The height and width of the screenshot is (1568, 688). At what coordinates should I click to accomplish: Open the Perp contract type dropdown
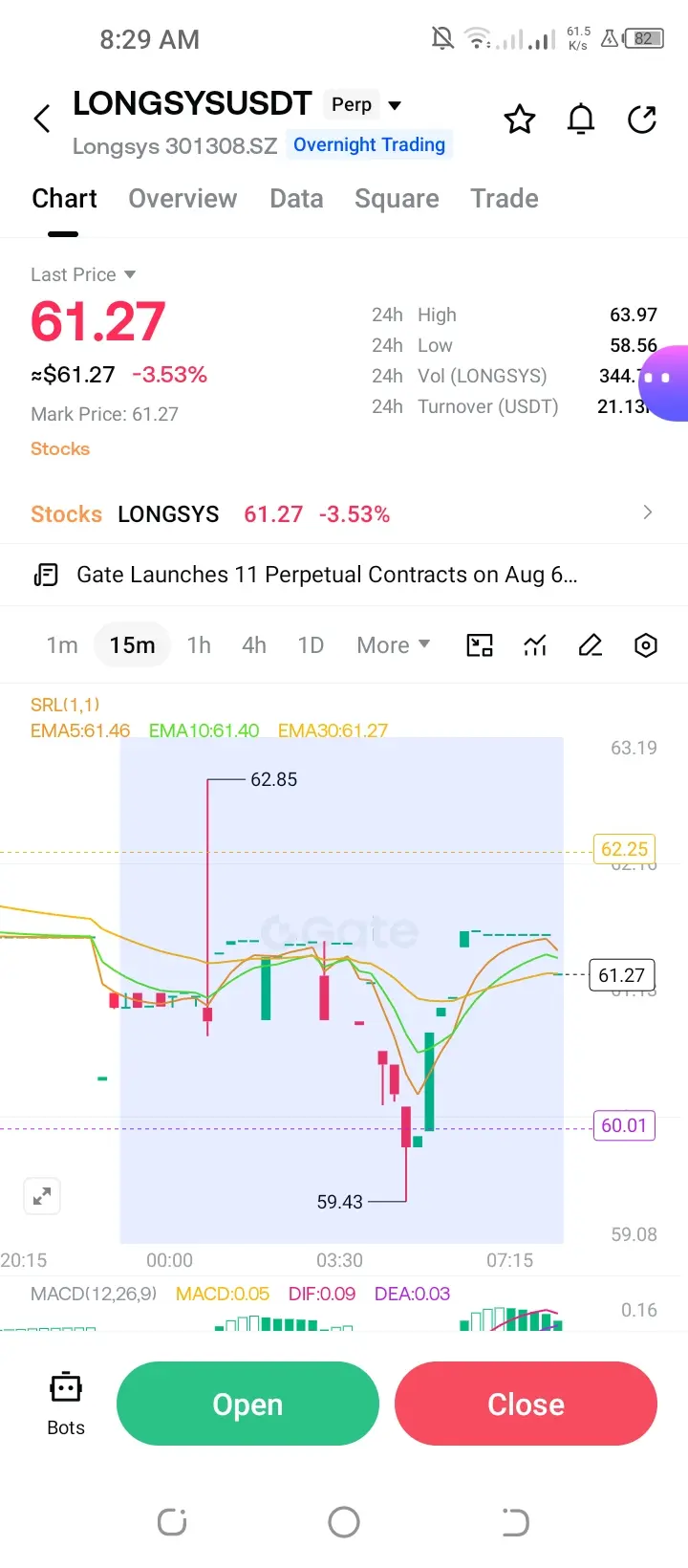[x=364, y=105]
